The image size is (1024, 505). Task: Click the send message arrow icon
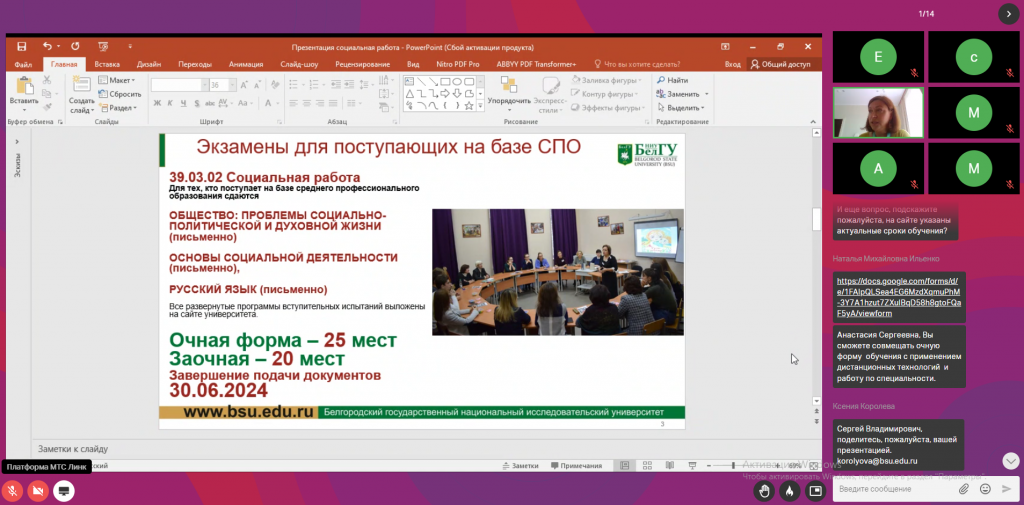(x=1006, y=489)
